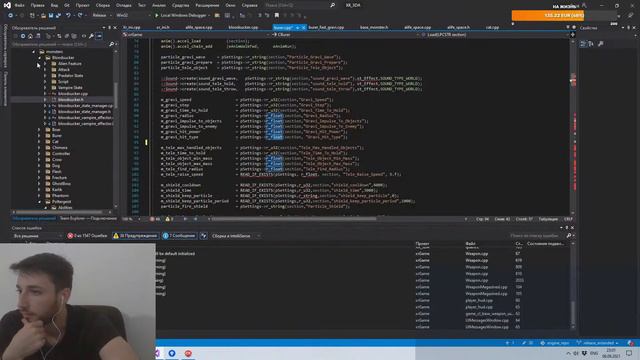Close the active buner.cpp tab
The height and width of the screenshot is (360, 640).
[x=304, y=28]
